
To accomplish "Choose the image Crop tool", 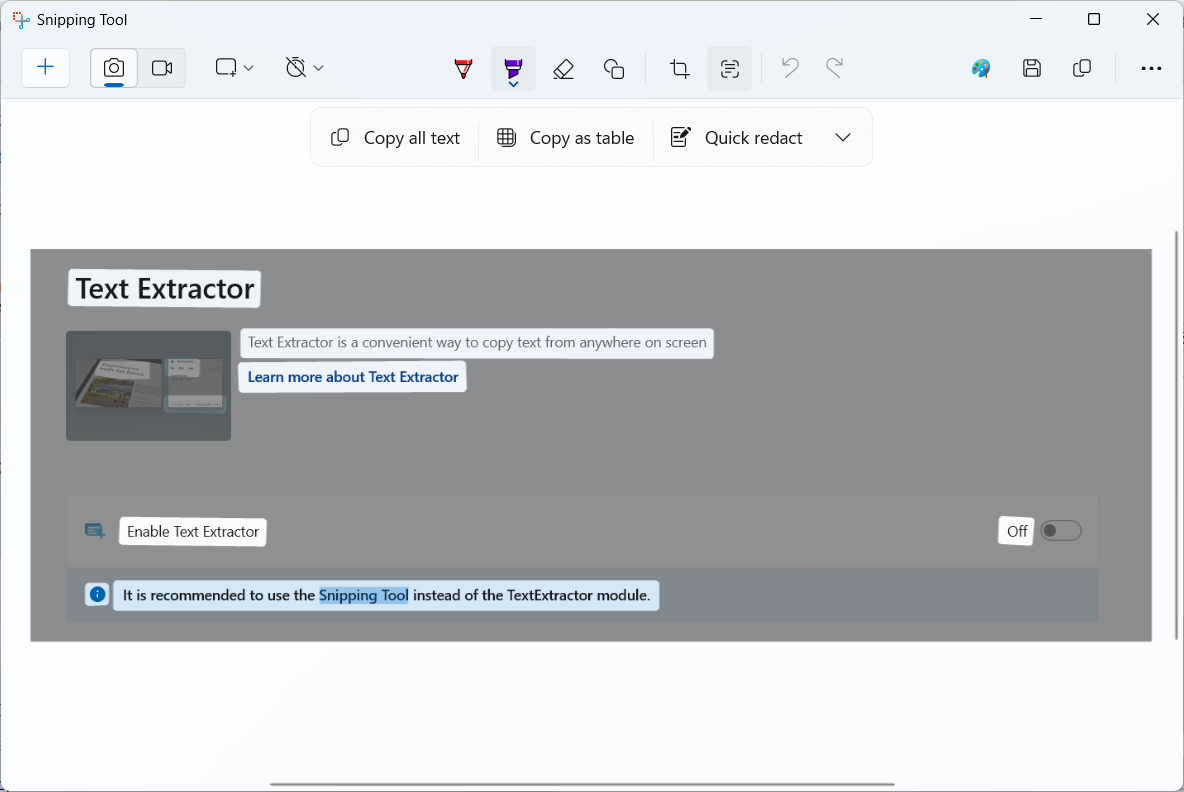I will pos(680,69).
